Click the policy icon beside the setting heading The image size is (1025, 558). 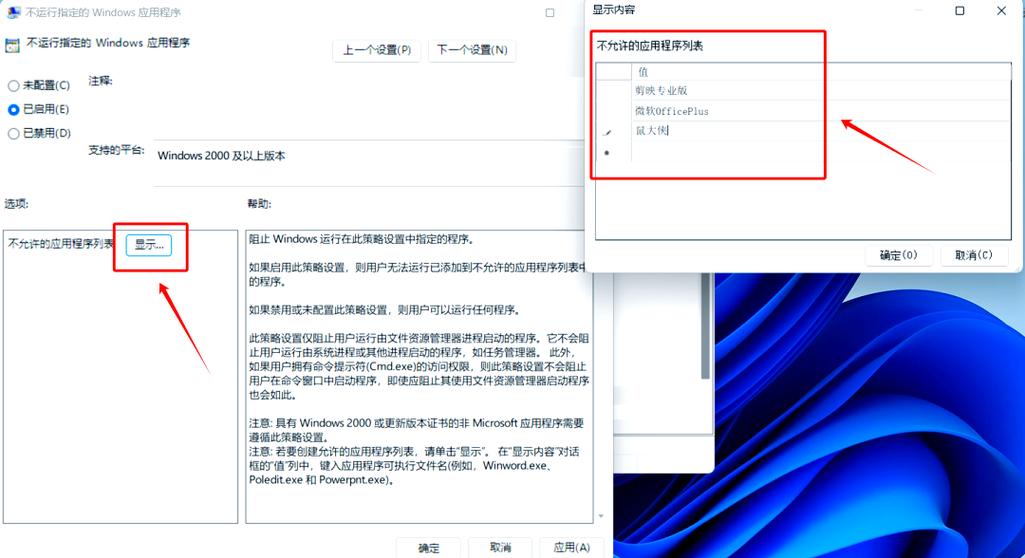click(x=13, y=45)
